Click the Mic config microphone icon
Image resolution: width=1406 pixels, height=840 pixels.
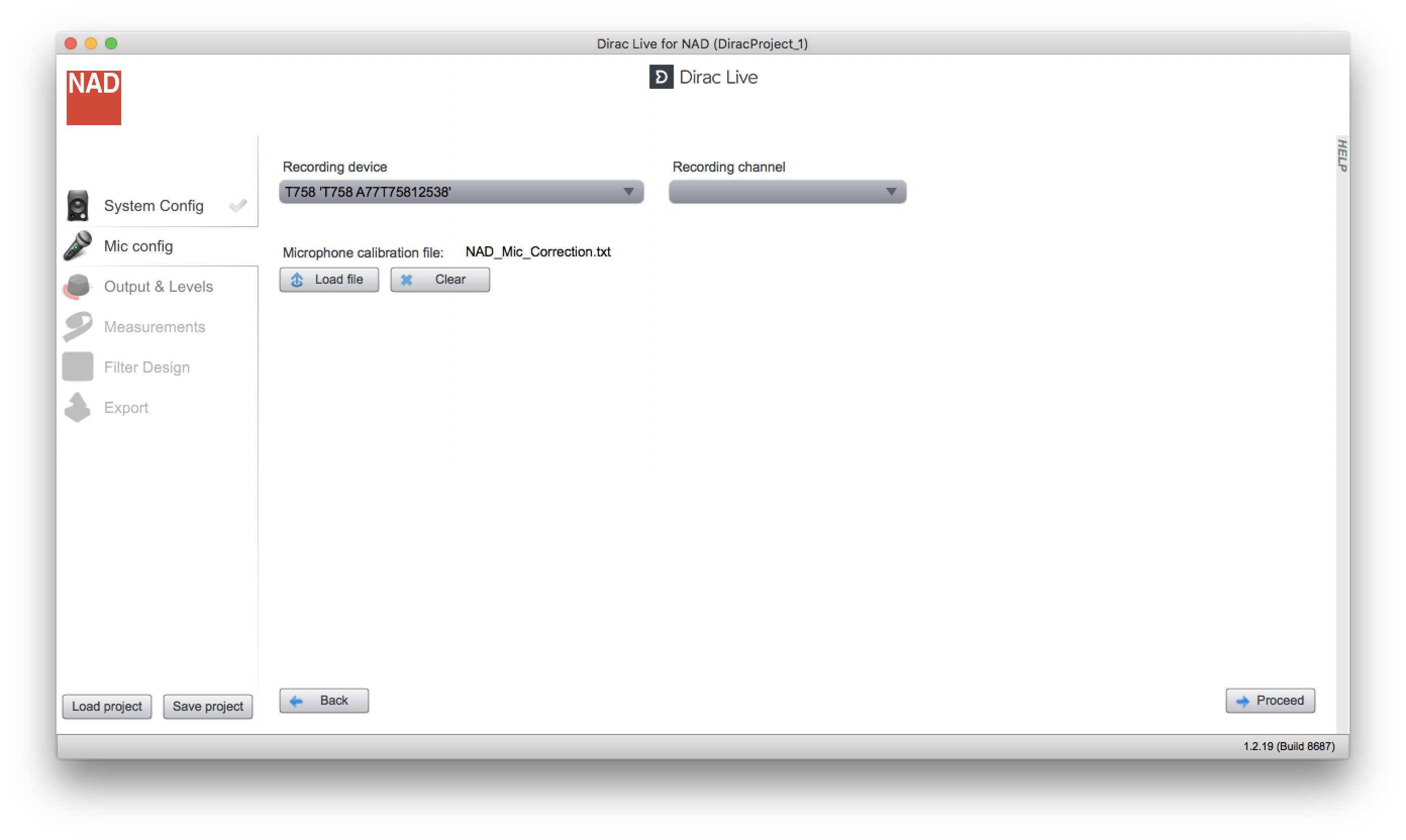coord(81,246)
